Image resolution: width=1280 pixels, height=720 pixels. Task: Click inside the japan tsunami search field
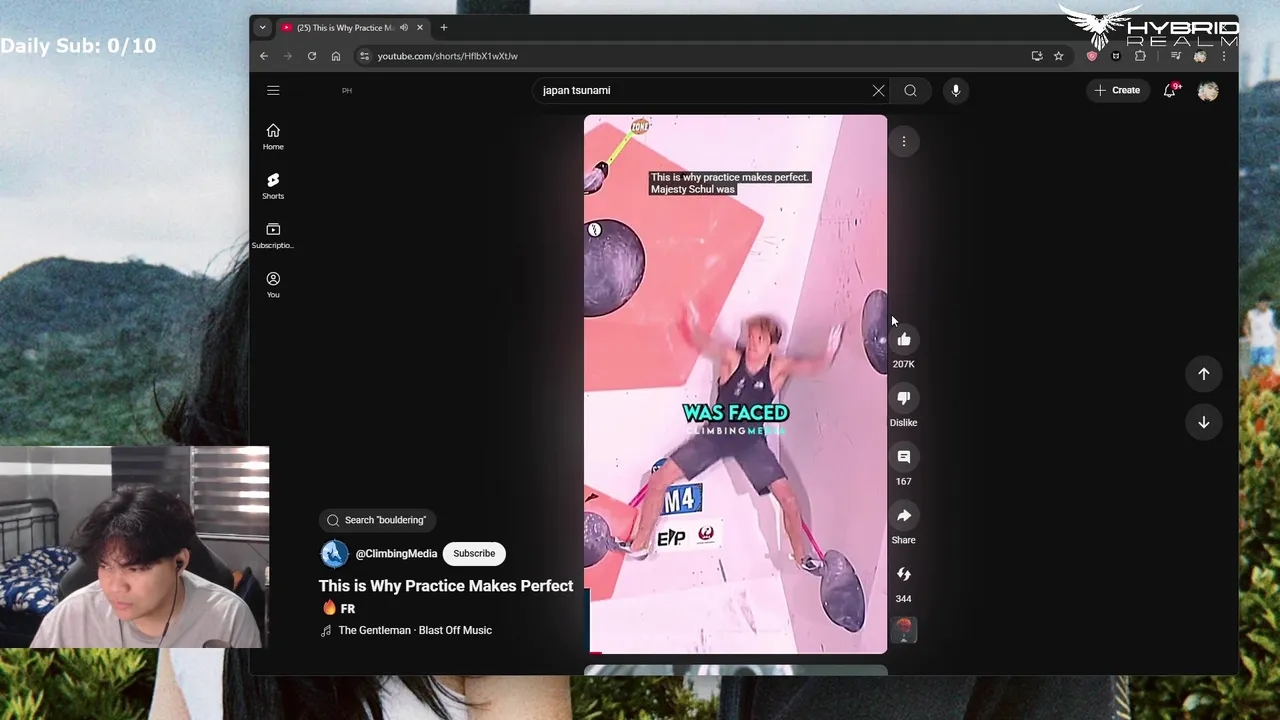point(700,90)
